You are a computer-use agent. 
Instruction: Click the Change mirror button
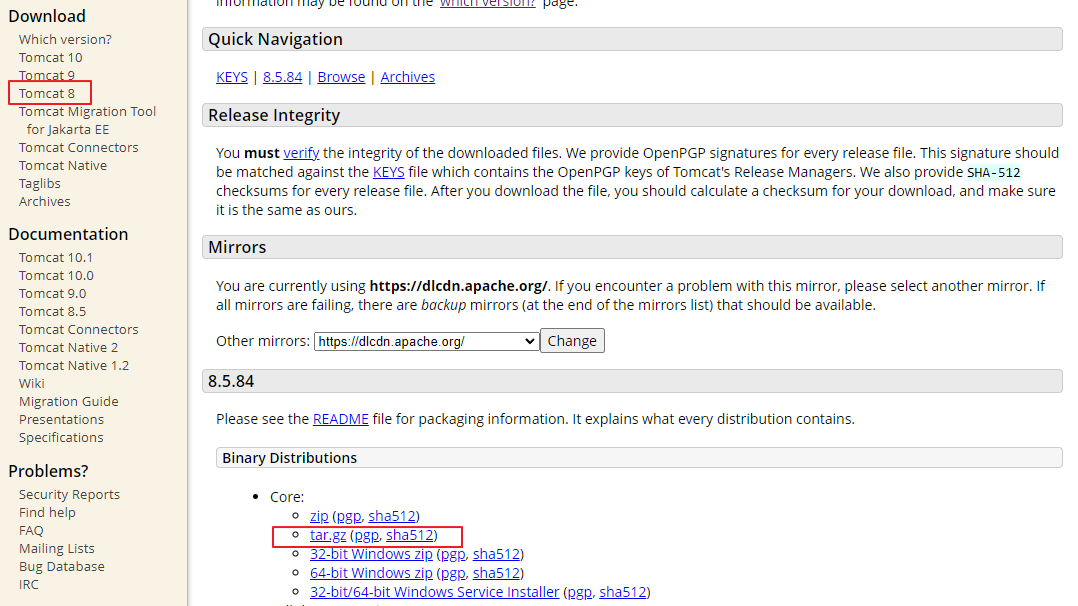(x=572, y=340)
